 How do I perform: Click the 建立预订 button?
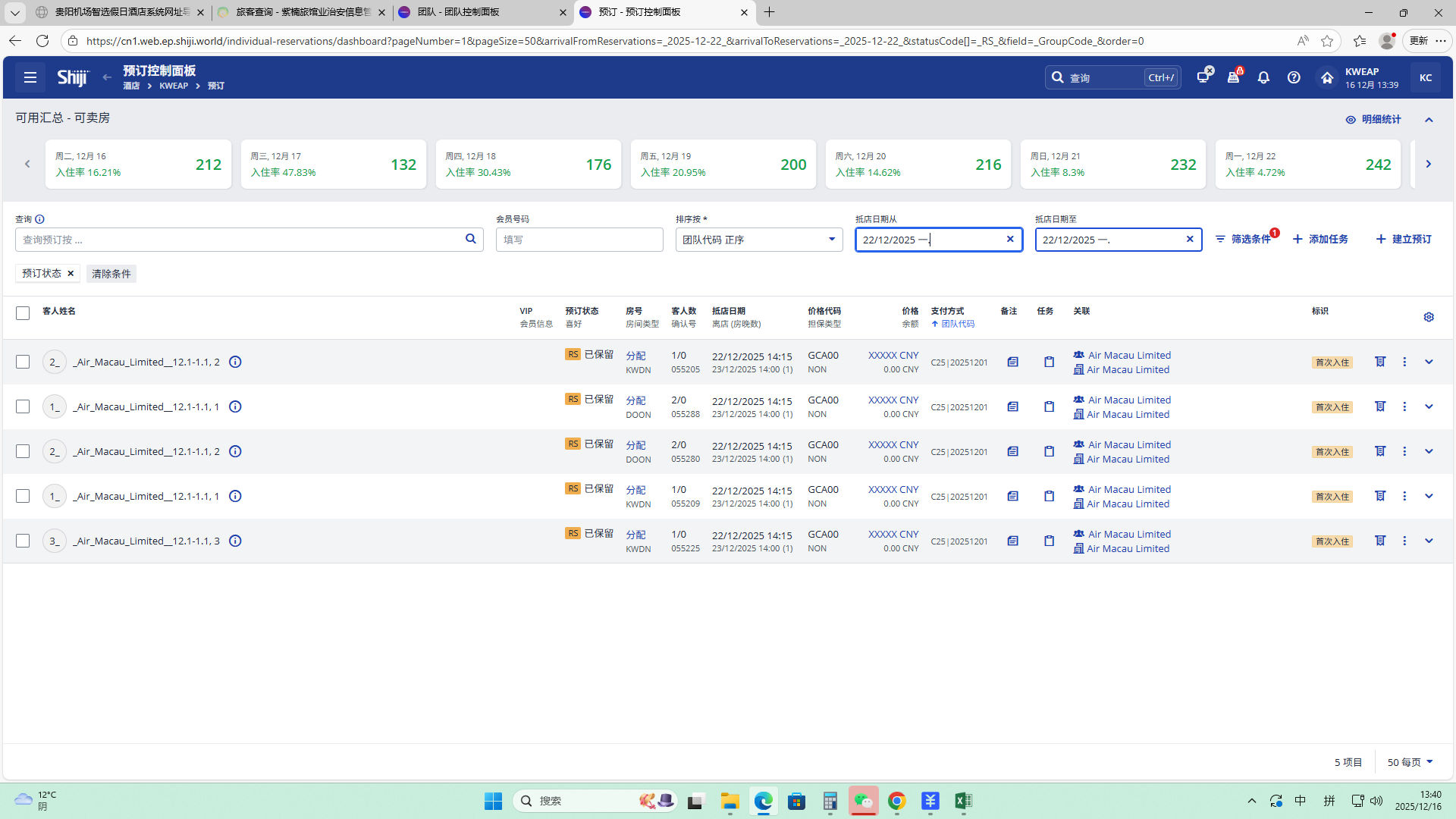tap(1404, 240)
